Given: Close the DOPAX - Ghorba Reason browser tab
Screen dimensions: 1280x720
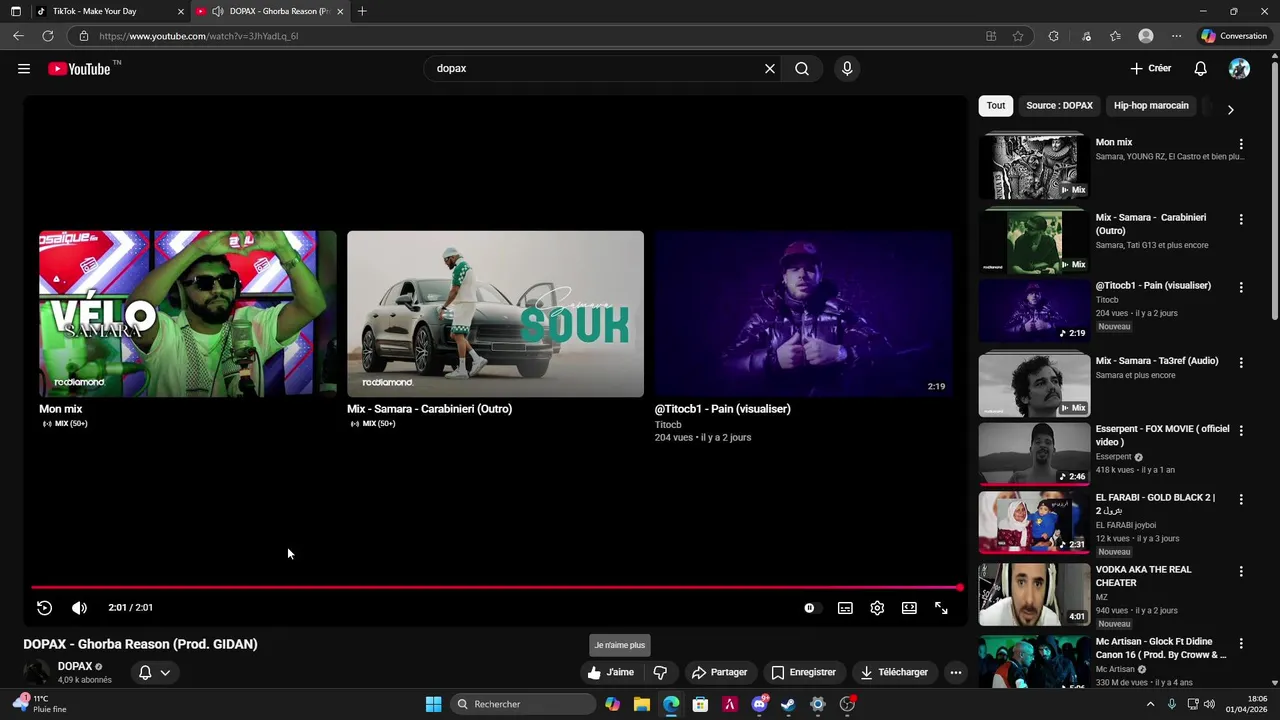Looking at the screenshot, I should [x=341, y=11].
